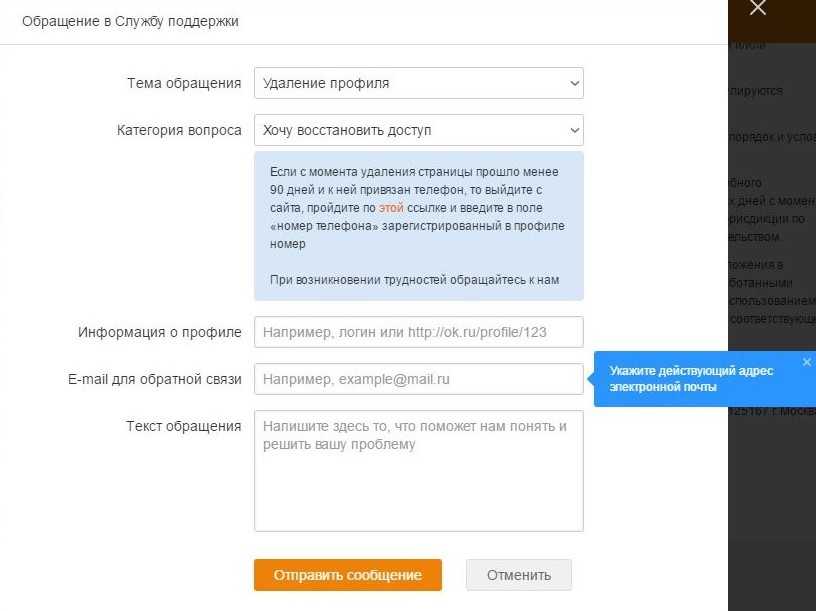
Task: Focus the «Текст обращения» message box
Action: [x=419, y=470]
